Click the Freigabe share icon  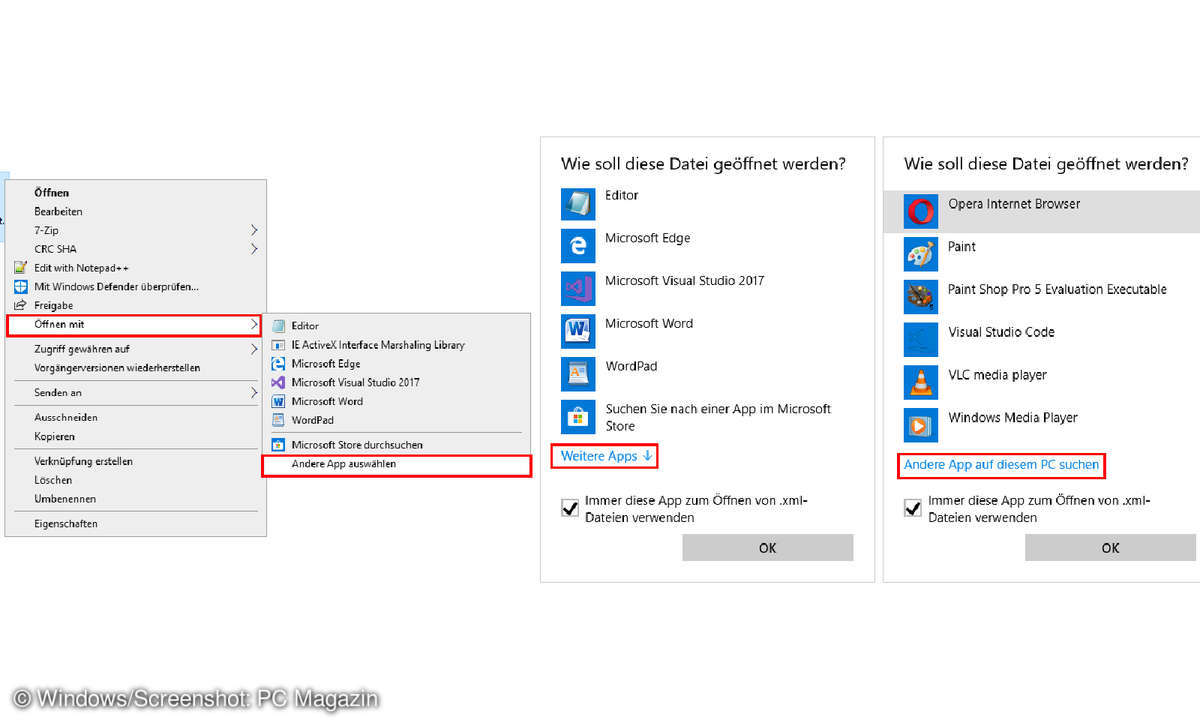(19, 305)
